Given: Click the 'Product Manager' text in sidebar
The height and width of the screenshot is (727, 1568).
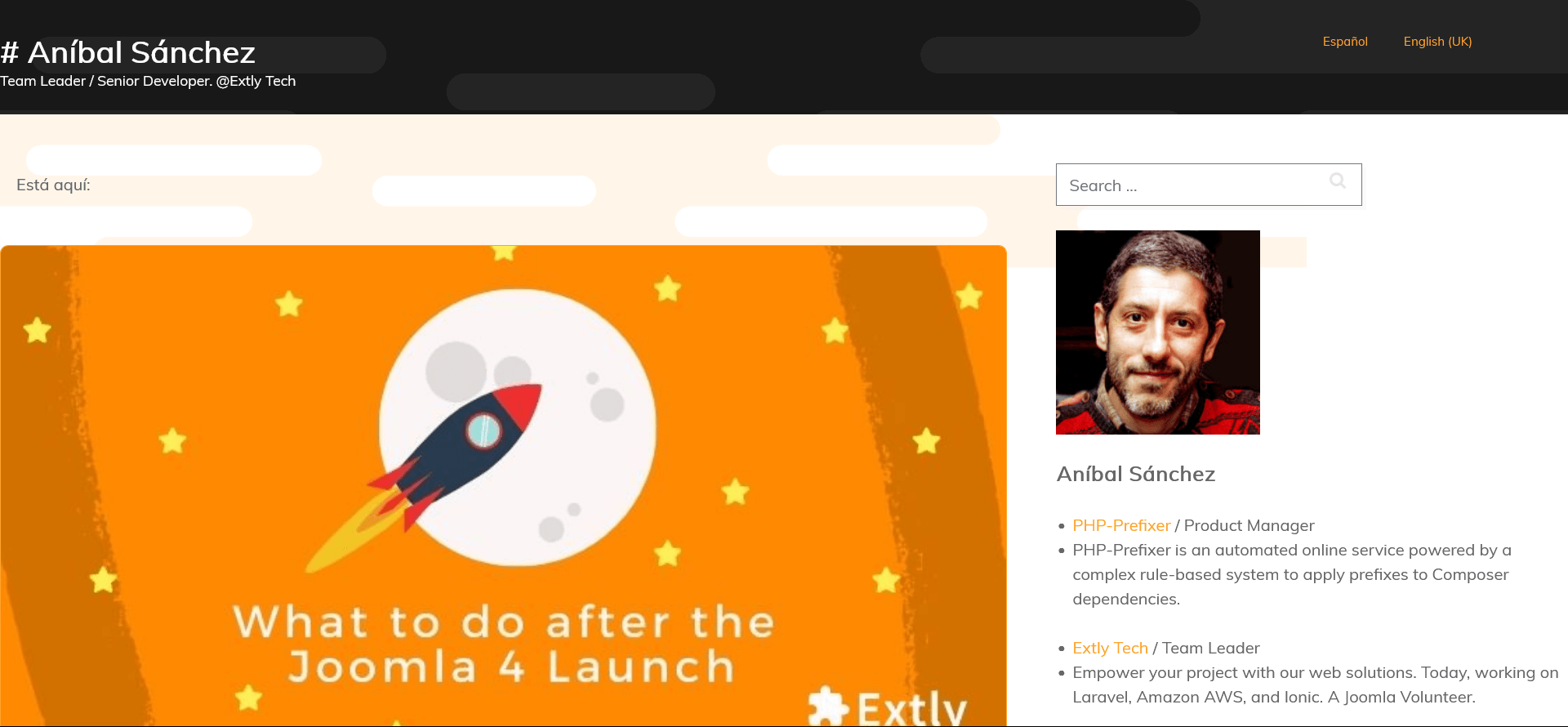Looking at the screenshot, I should point(1249,525).
